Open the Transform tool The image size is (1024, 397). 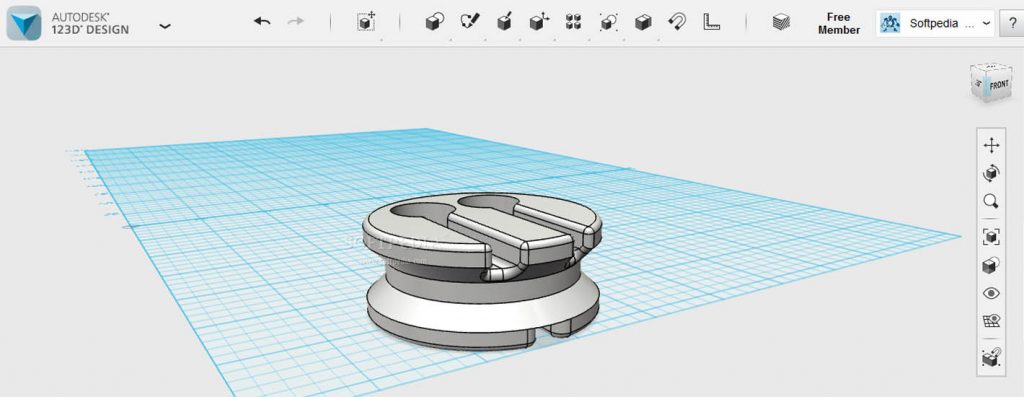pyautogui.click(x=366, y=22)
